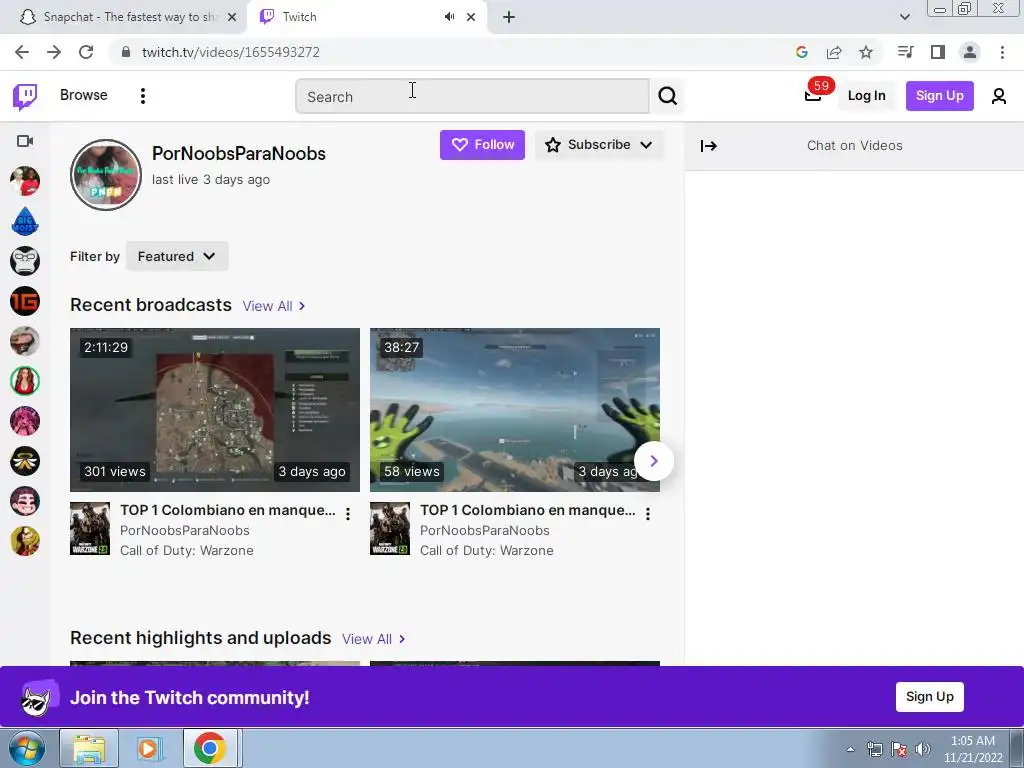Close the Snapchat tab
This screenshot has width=1024, height=768.
coord(232,17)
